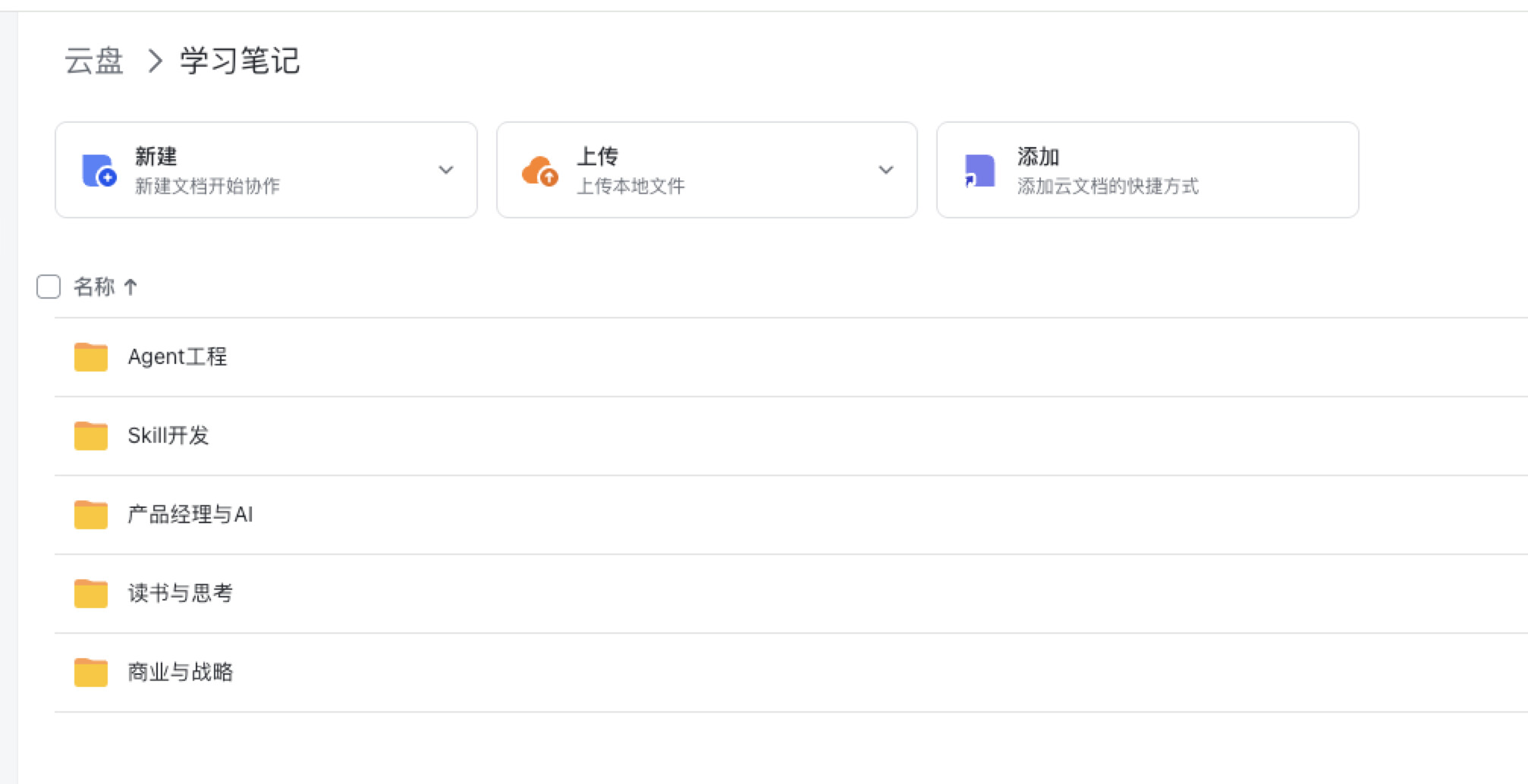Go to 云盘 in the breadcrumb

94,61
